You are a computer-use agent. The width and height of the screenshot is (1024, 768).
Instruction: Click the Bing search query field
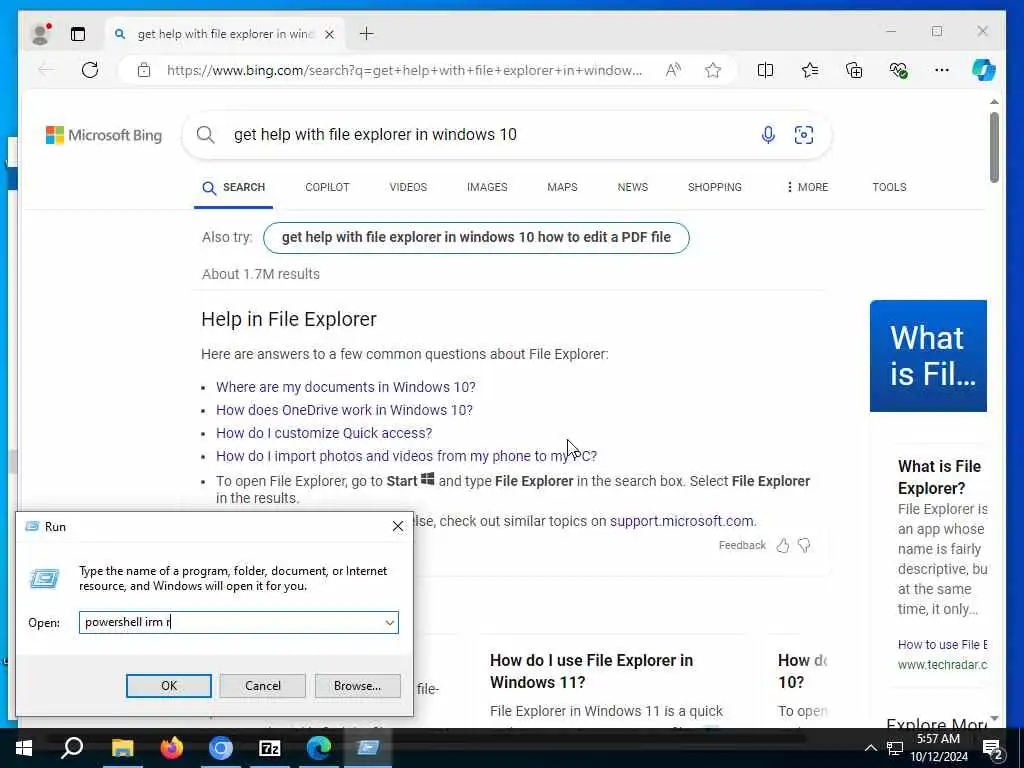[375, 135]
